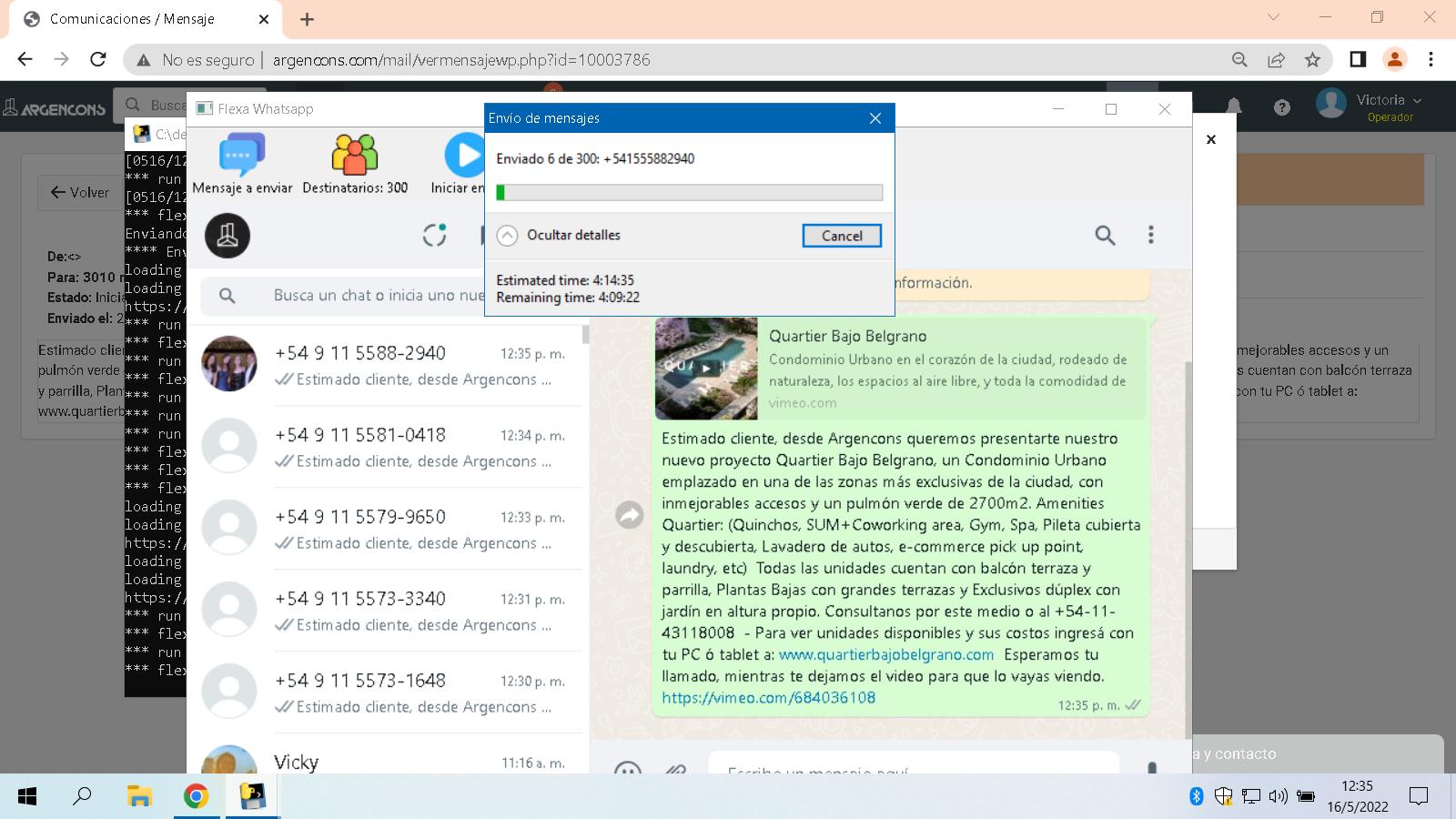The image size is (1456, 819).
Task: Switch to Chrome in taskbar
Action: pos(196,796)
